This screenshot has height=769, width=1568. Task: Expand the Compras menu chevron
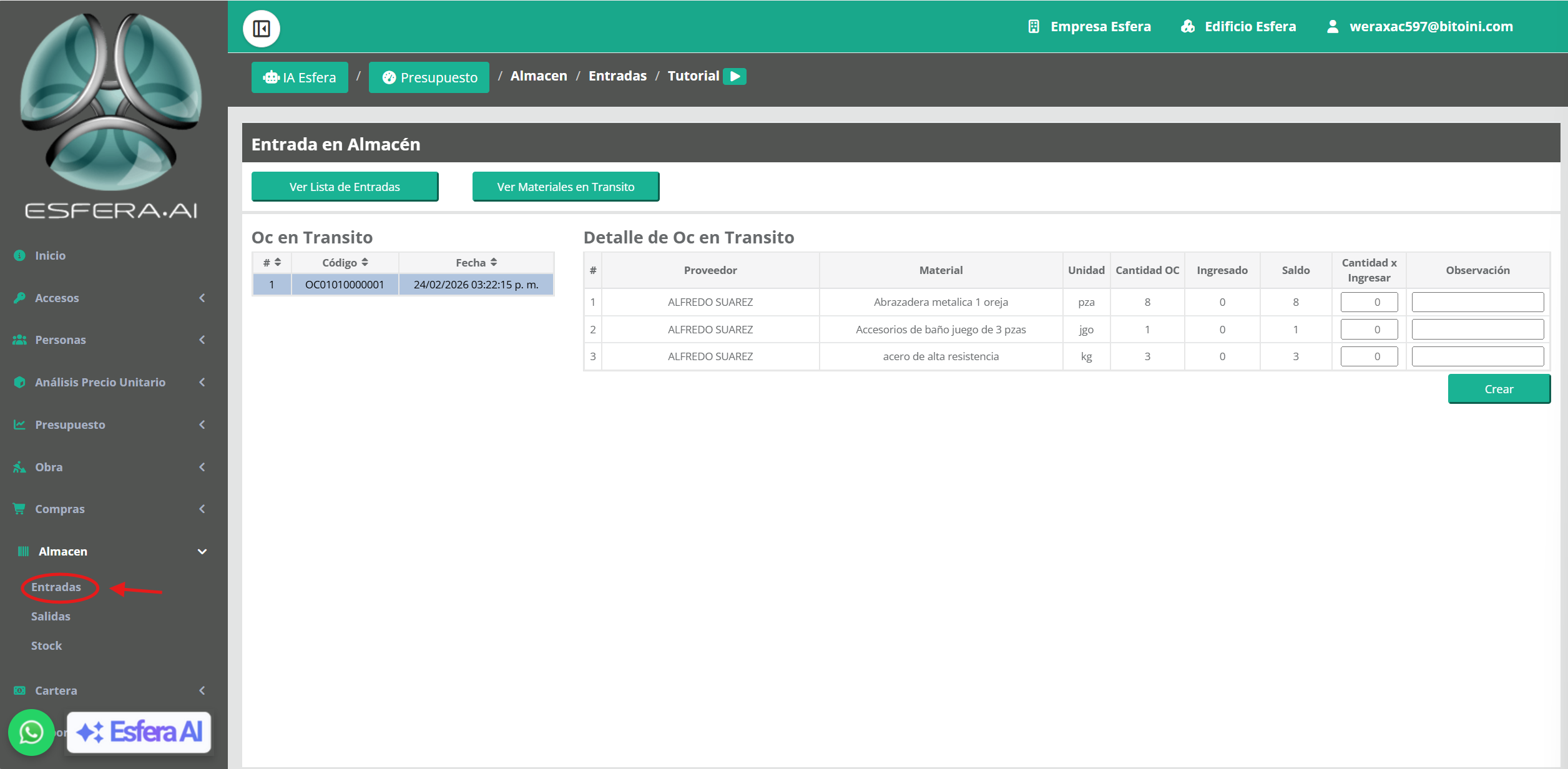202,509
